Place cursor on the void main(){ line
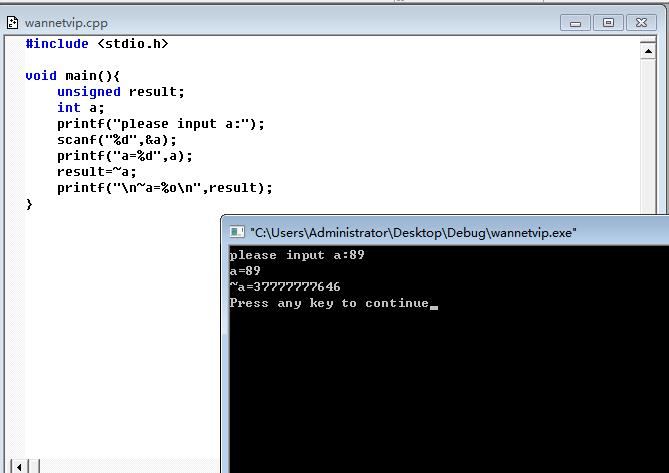 (73, 76)
